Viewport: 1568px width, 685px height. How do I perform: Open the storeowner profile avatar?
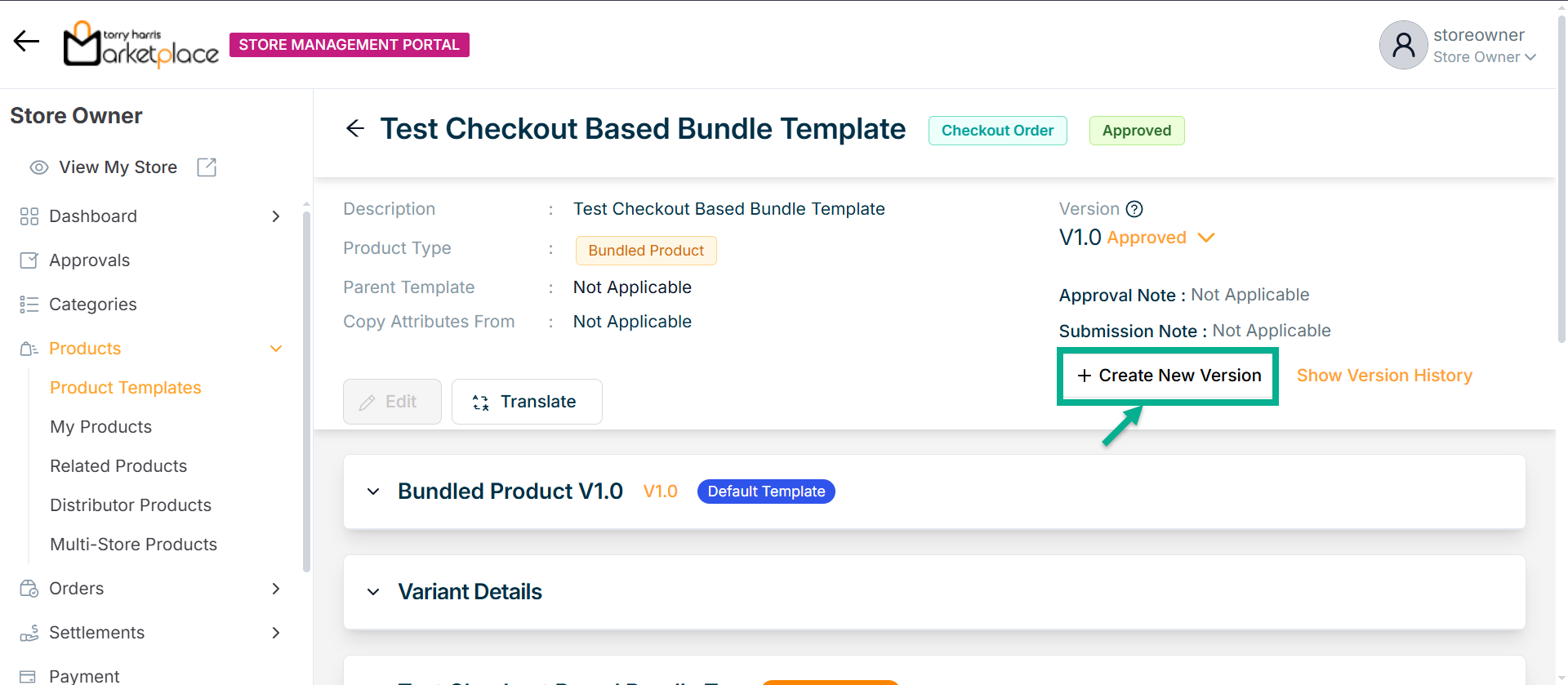(x=1402, y=45)
